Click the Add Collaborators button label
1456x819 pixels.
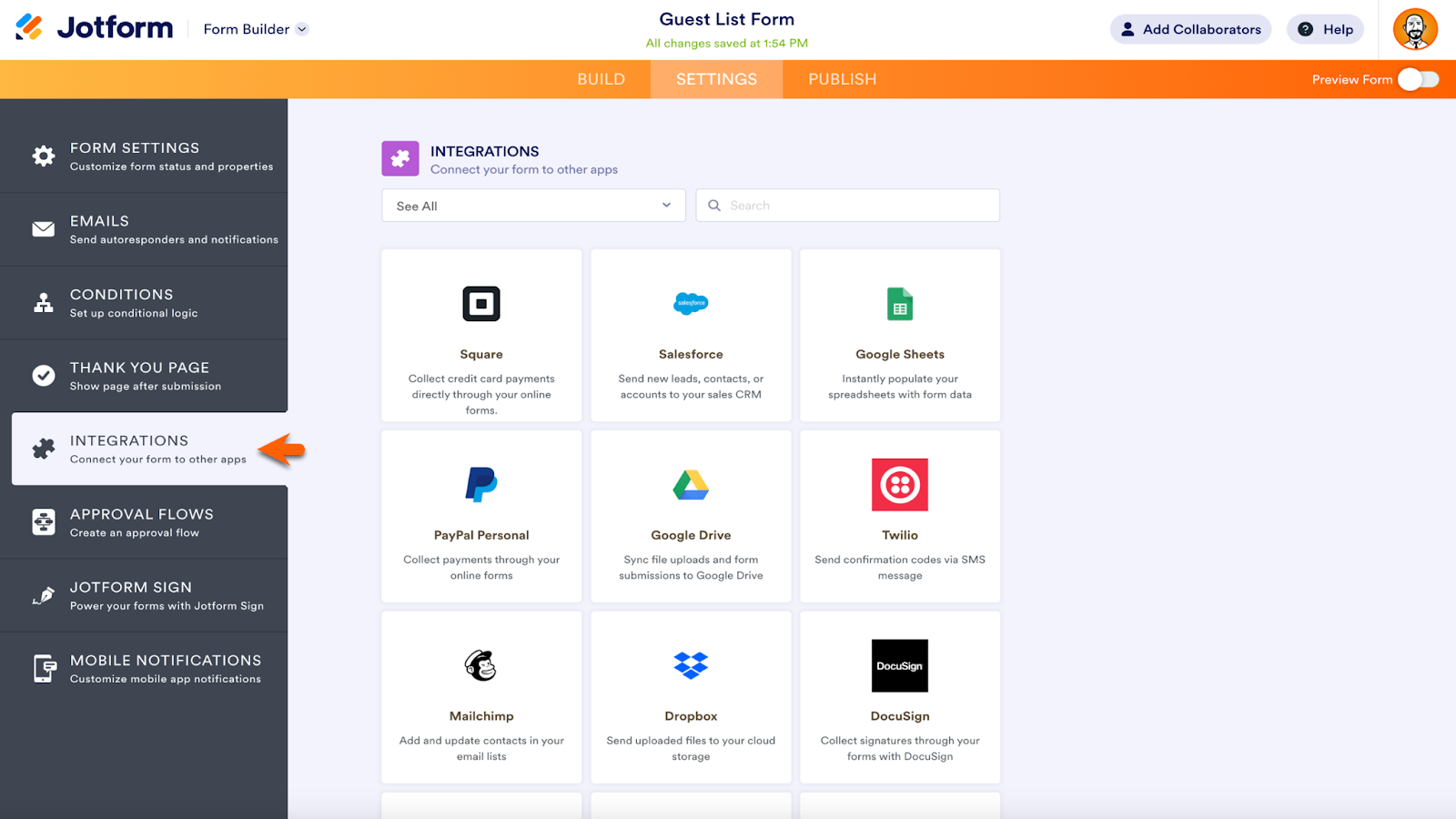[x=1202, y=29]
